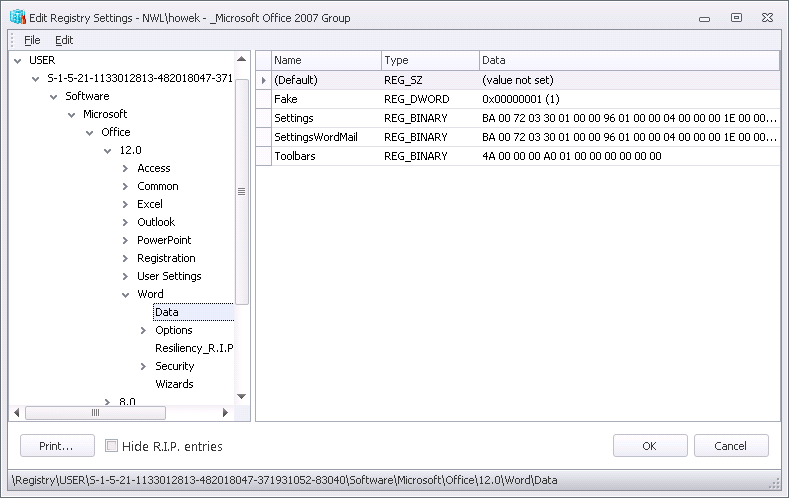
Task: Select the Data key under Word
Action: (167, 312)
